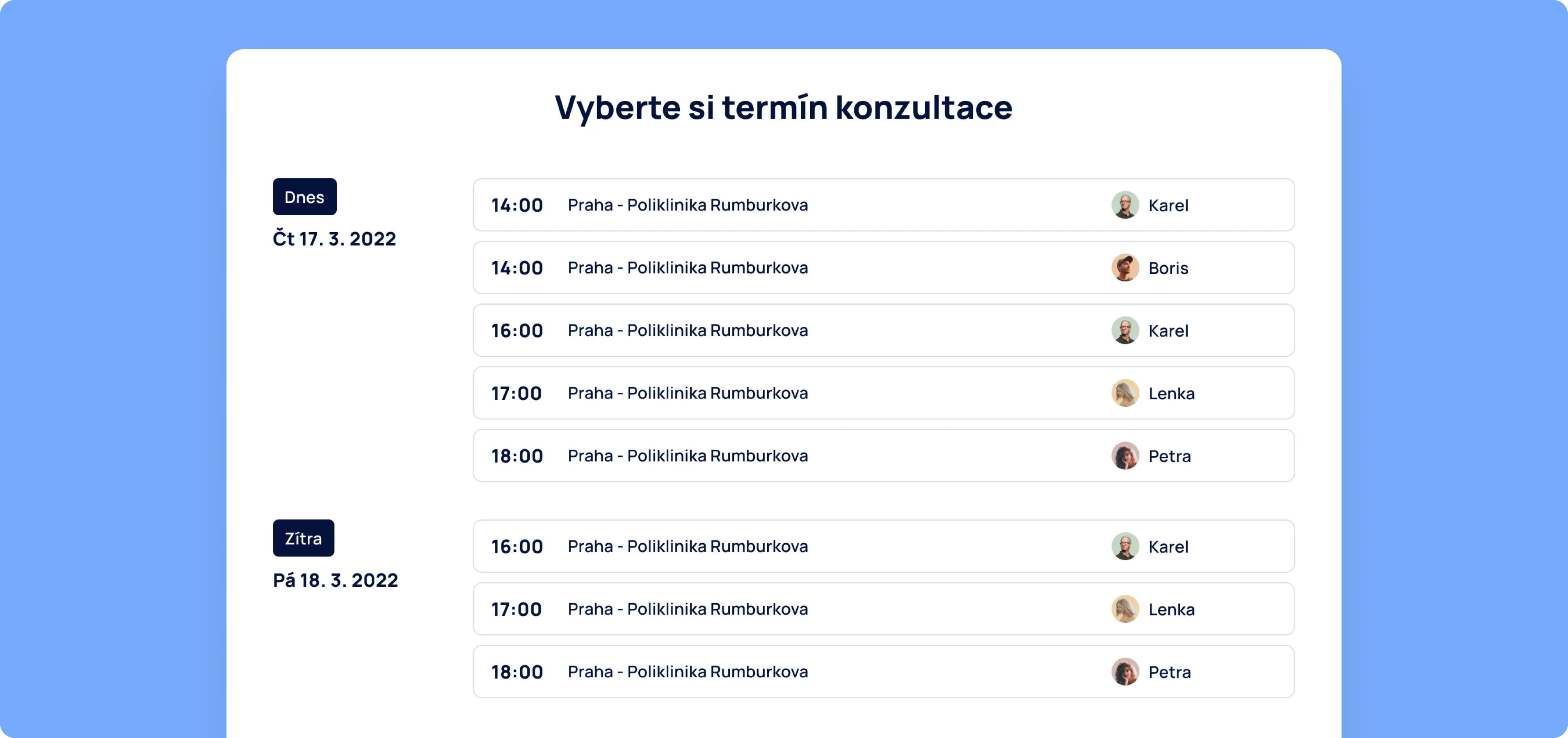This screenshot has width=1568, height=738.
Task: Click the date Pá 18. 3. 2022
Action: click(x=336, y=580)
